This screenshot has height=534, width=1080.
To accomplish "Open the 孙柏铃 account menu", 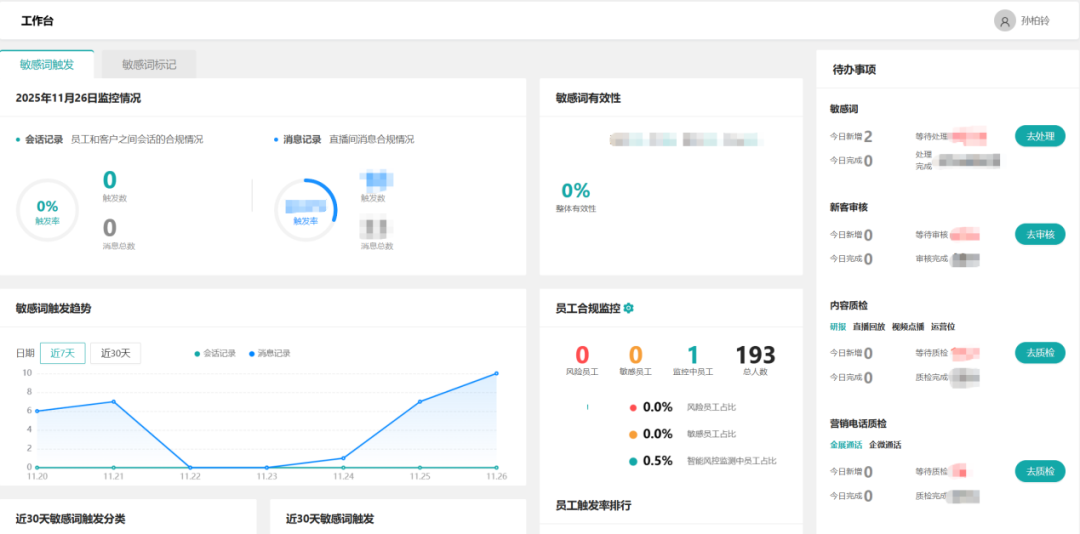I will point(1035,20).
